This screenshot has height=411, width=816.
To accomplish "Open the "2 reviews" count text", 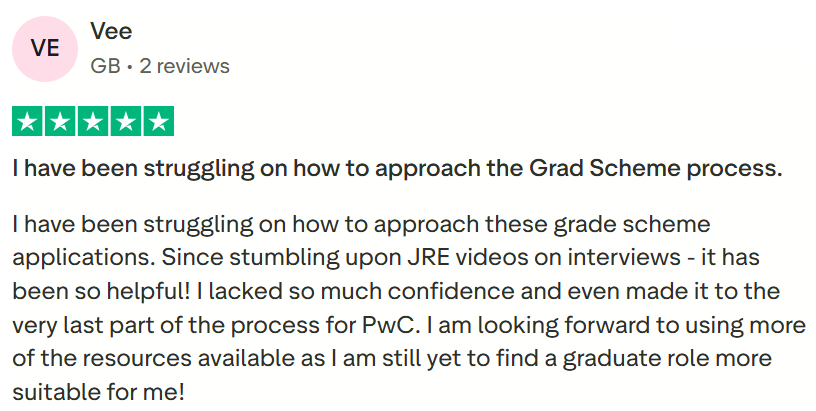I will (x=185, y=66).
